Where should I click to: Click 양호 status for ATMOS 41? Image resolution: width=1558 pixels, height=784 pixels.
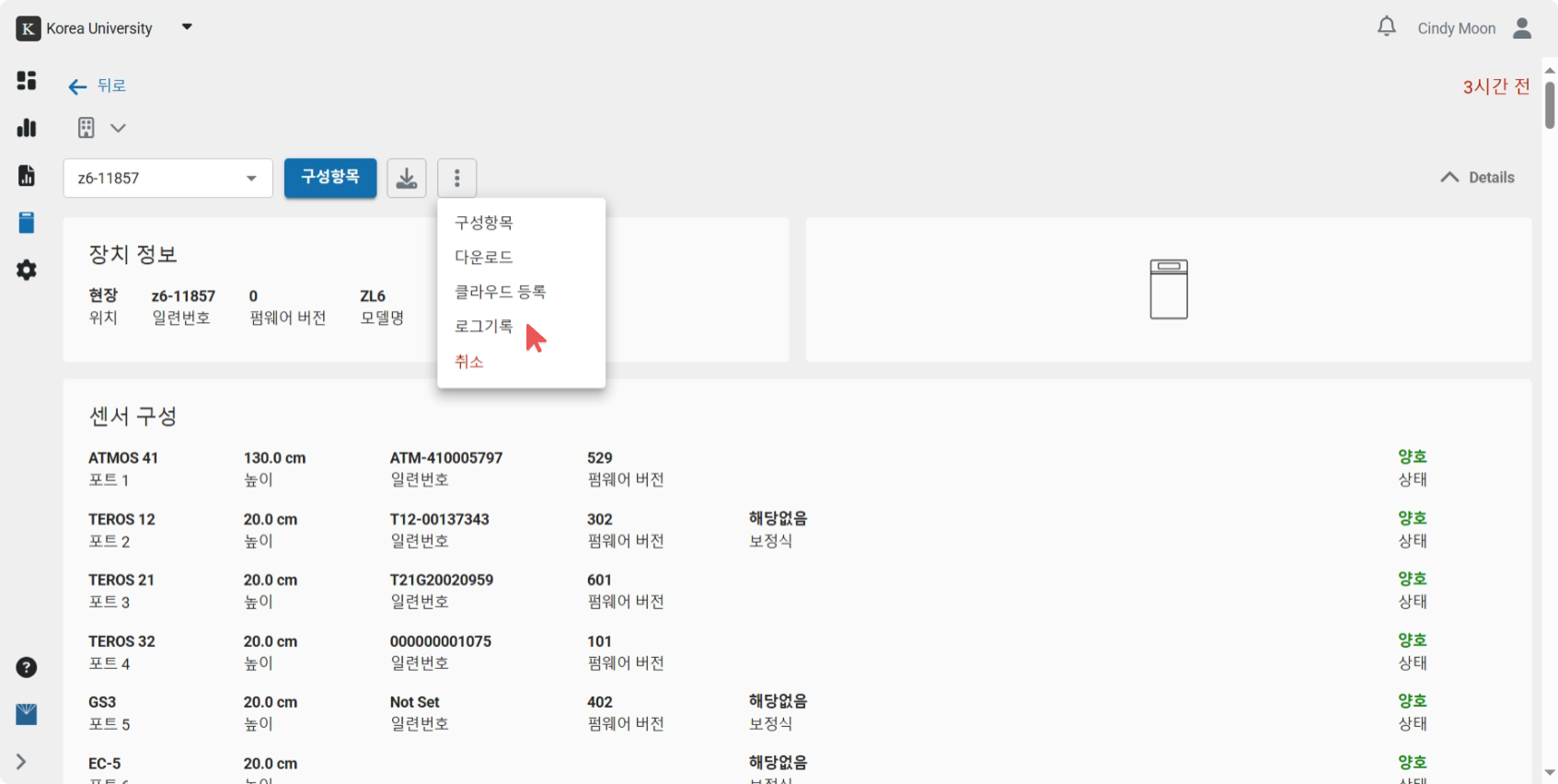click(x=1413, y=456)
